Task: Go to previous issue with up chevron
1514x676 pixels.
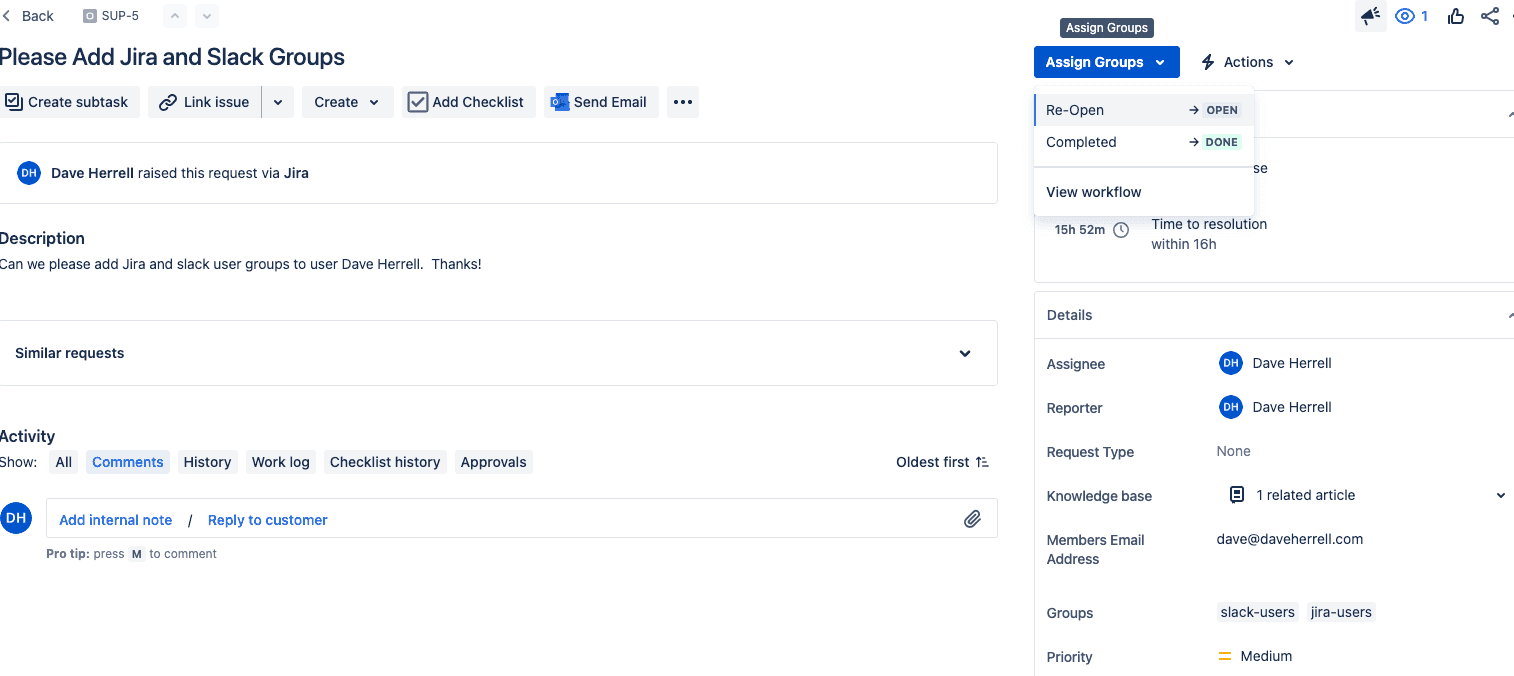Action: (x=174, y=16)
